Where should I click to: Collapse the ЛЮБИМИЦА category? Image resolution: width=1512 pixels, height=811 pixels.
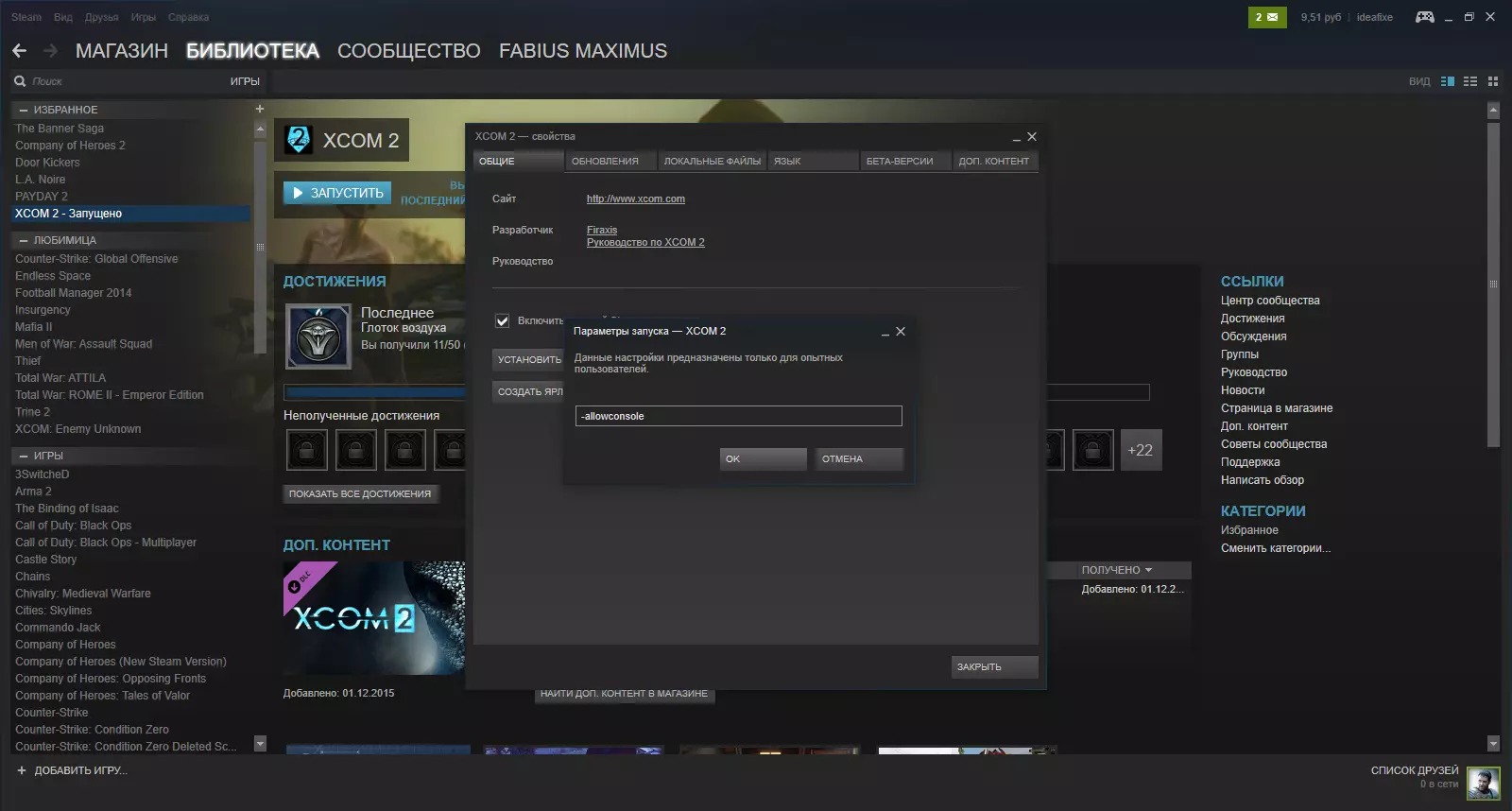tap(24, 240)
